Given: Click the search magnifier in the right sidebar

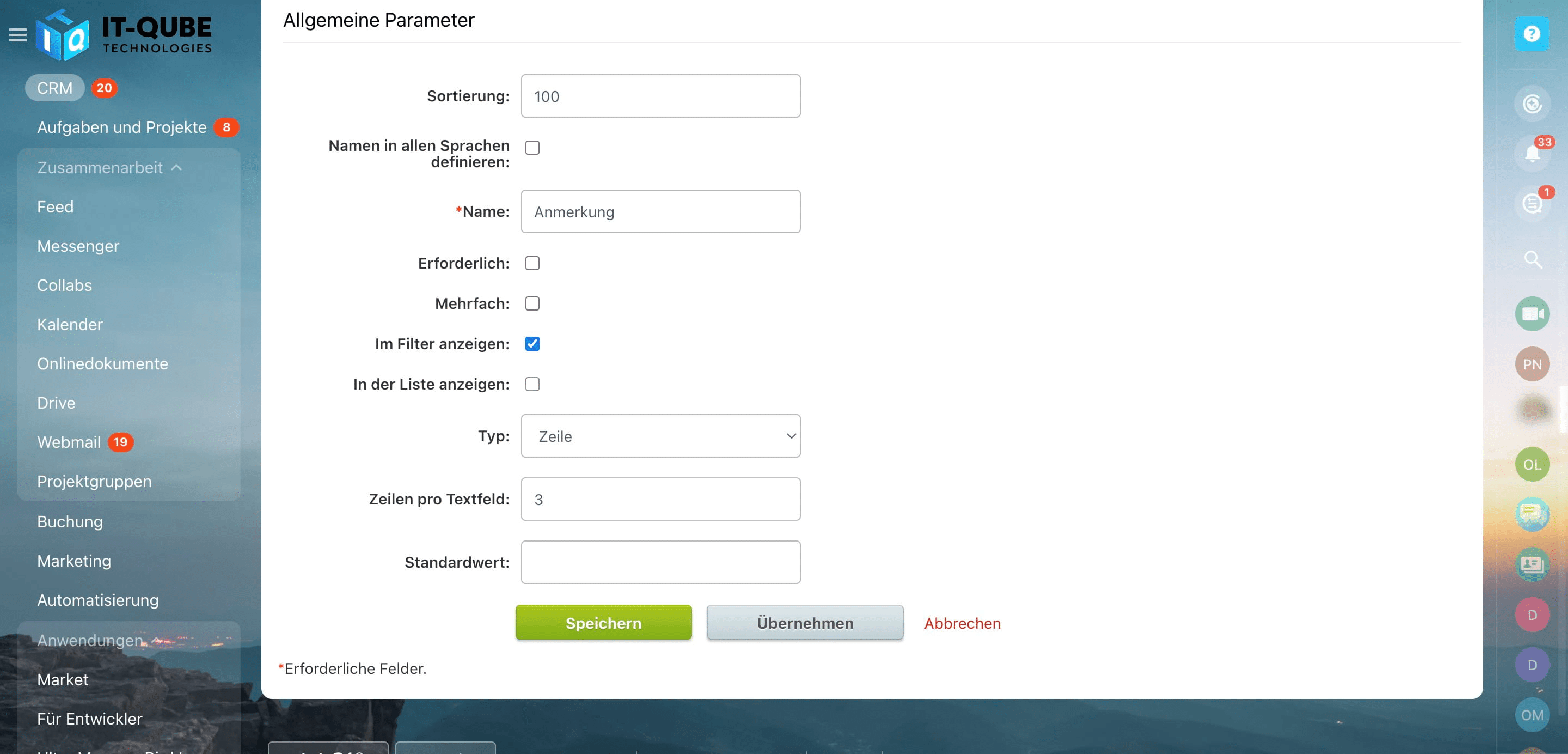Looking at the screenshot, I should point(1532,260).
